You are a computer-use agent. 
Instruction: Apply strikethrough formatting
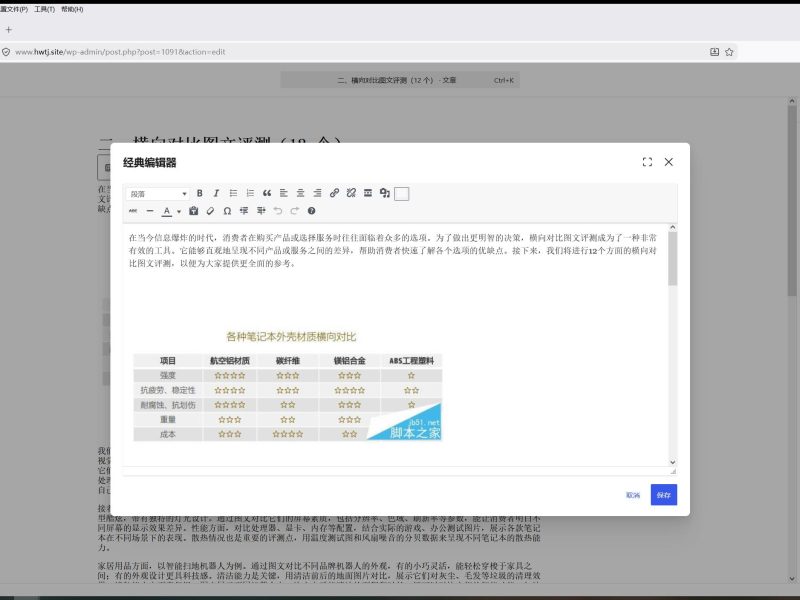[x=133, y=211]
